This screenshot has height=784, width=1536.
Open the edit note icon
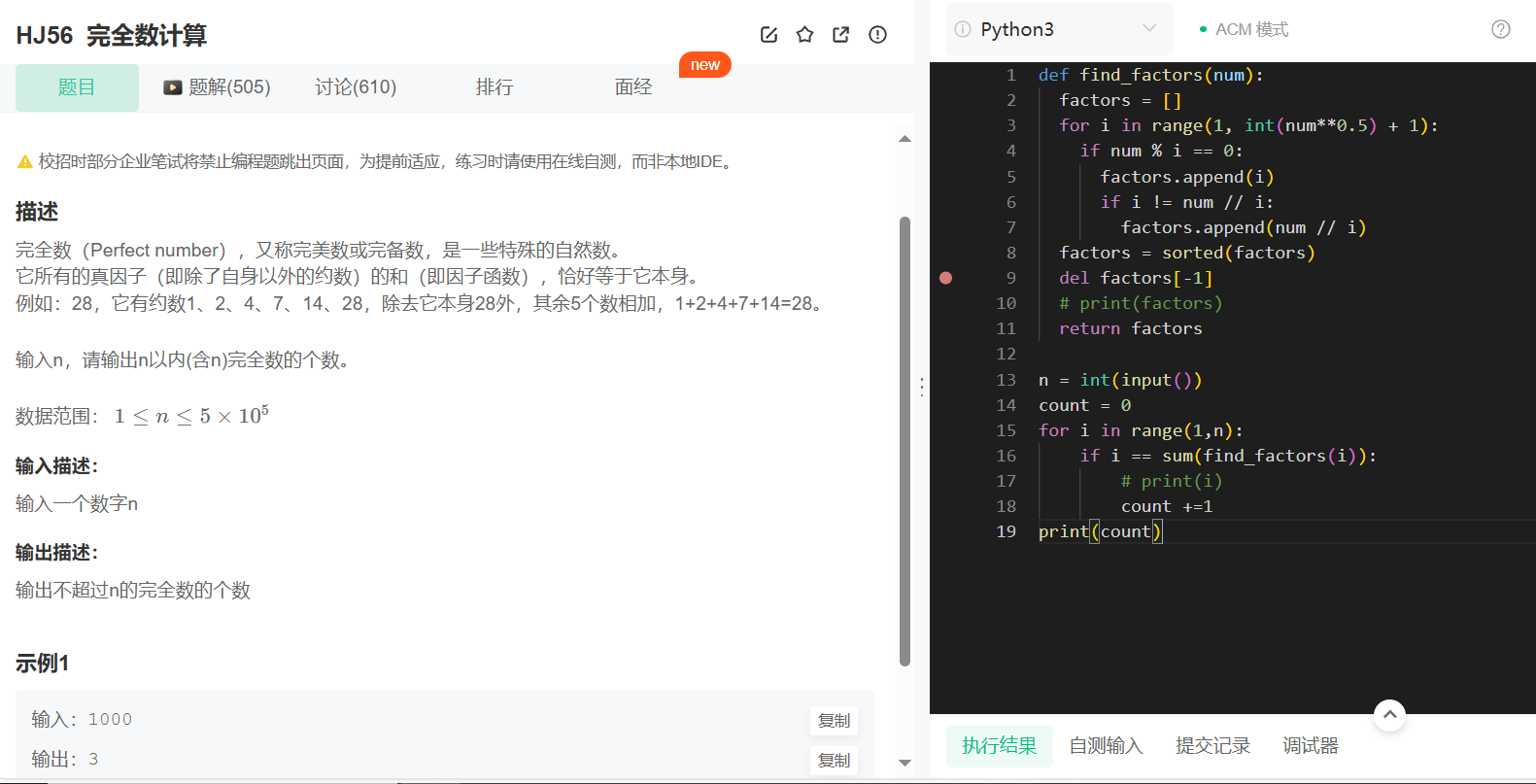pyautogui.click(x=768, y=35)
